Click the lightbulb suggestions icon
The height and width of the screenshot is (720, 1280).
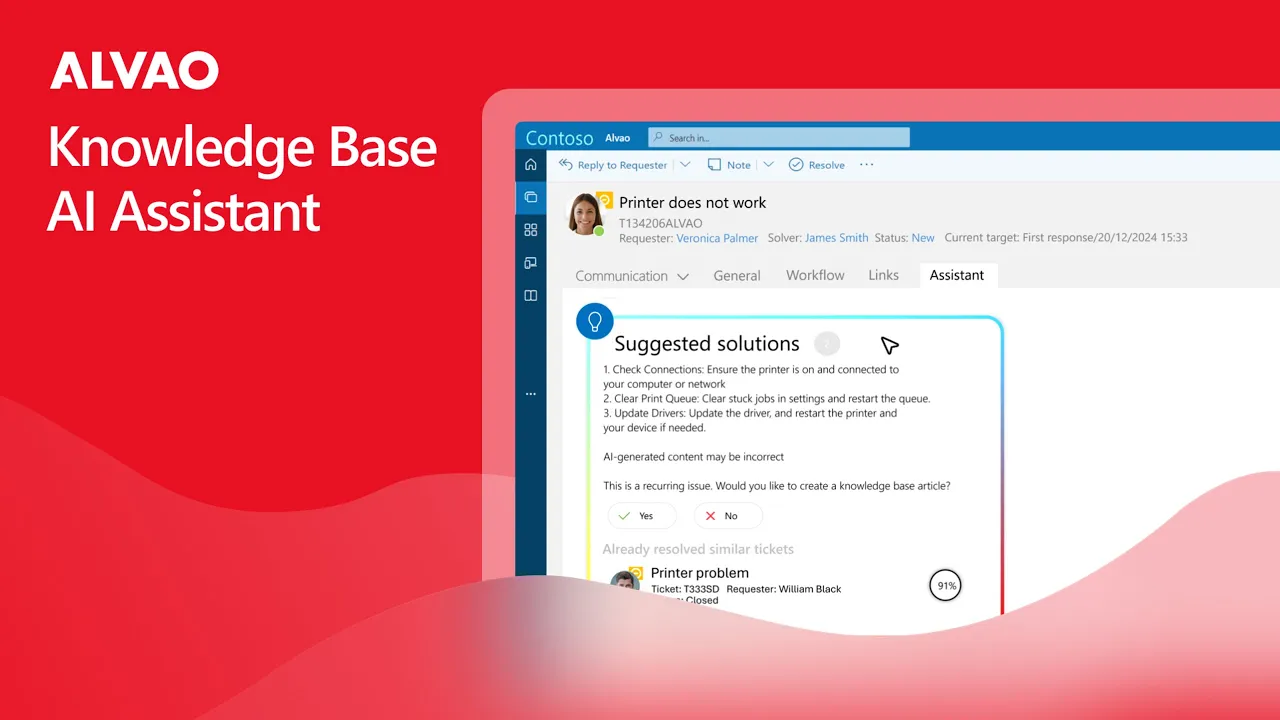595,321
